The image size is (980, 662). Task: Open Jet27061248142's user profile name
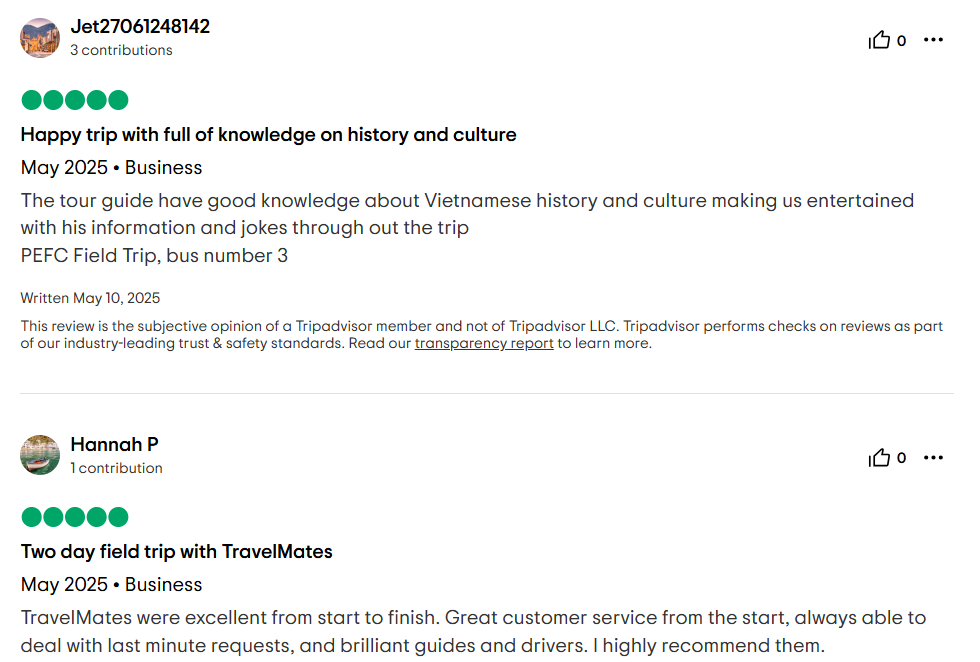140,27
